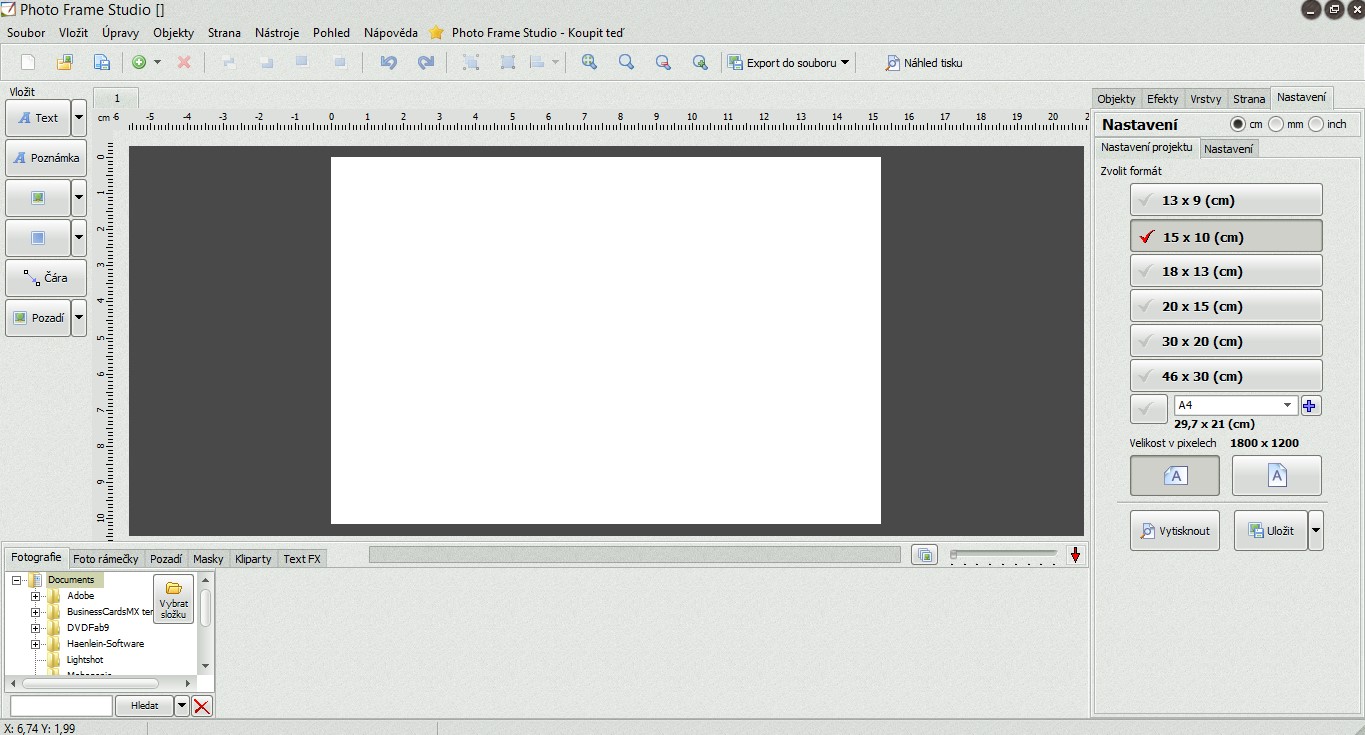The width and height of the screenshot is (1365, 735).
Task: Select the inch unit radio button
Action: point(1316,124)
